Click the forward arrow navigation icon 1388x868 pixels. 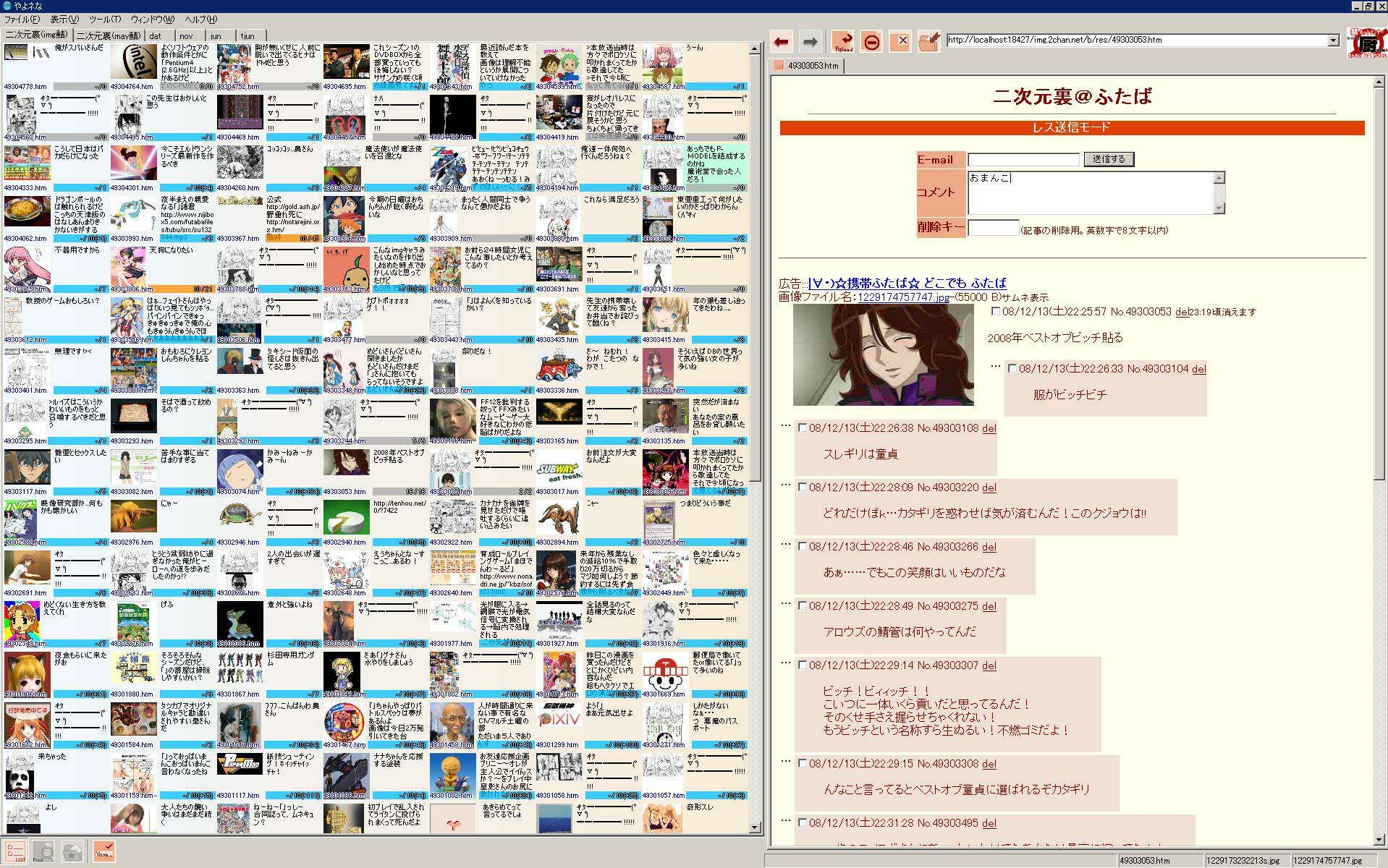pos(811,42)
